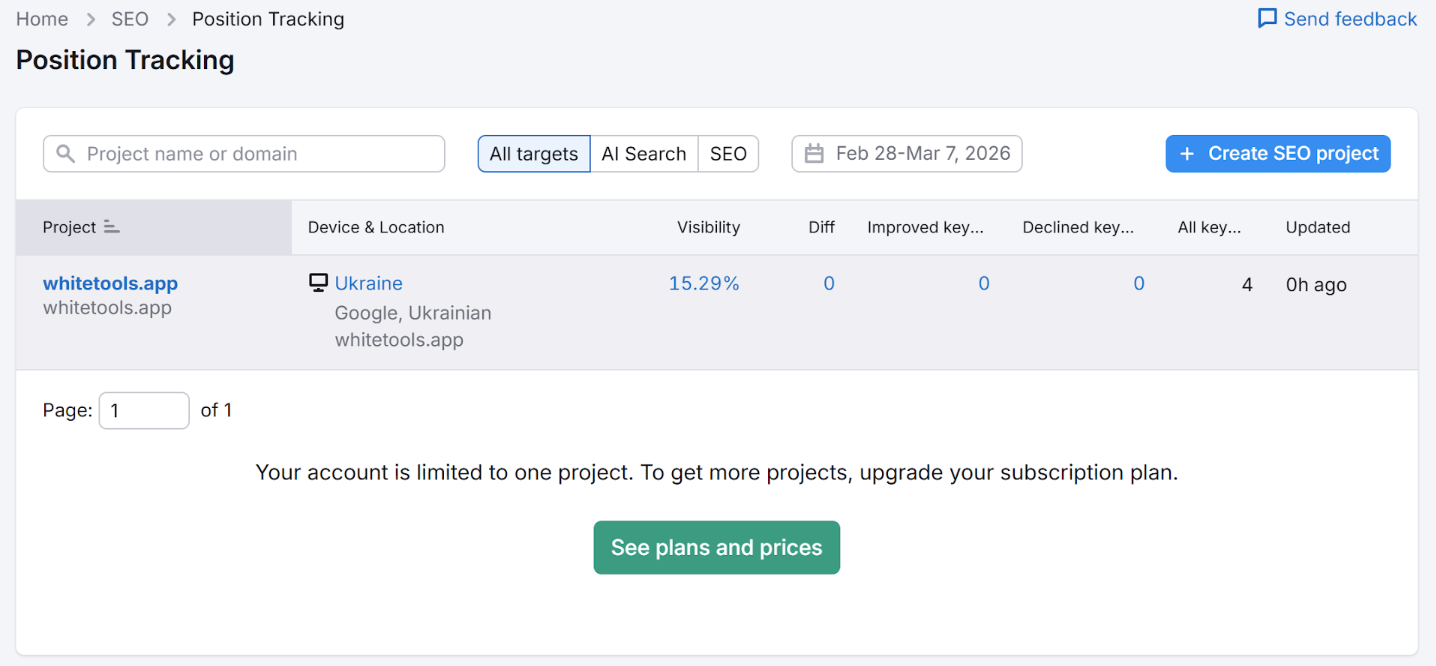Click the Send feedback speech bubble icon
The width and height of the screenshot is (1436, 666).
[x=1267, y=19]
